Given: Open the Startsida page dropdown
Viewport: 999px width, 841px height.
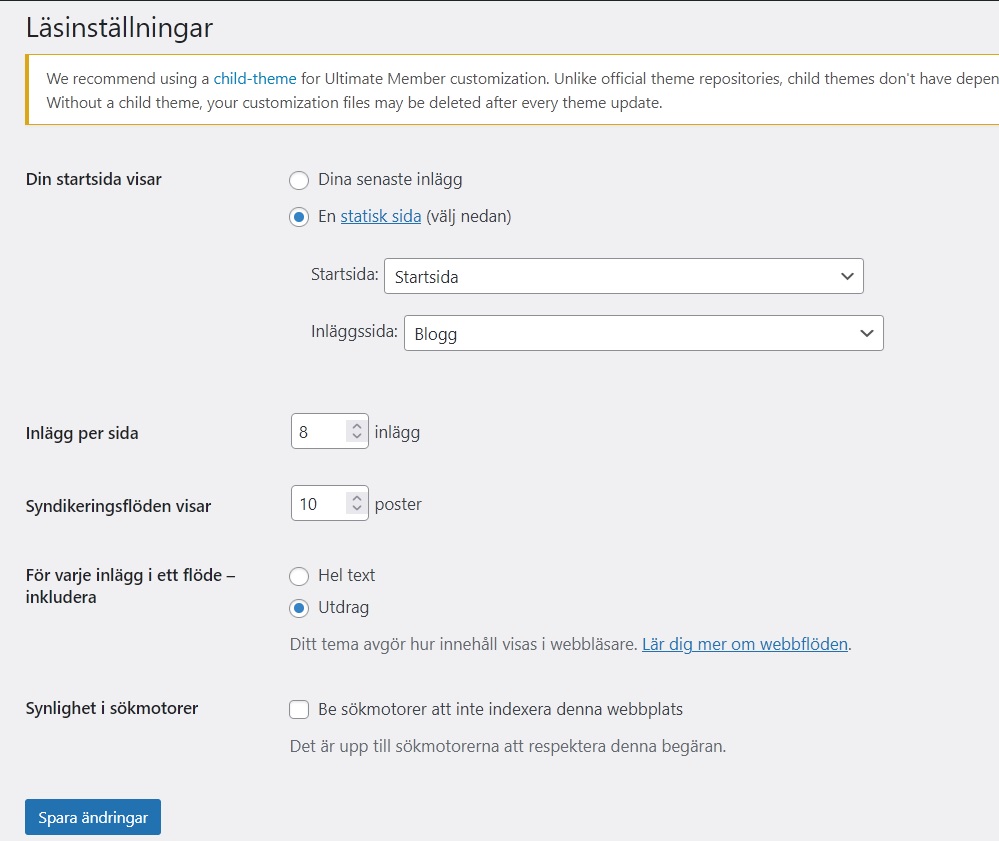Looking at the screenshot, I should (623, 276).
